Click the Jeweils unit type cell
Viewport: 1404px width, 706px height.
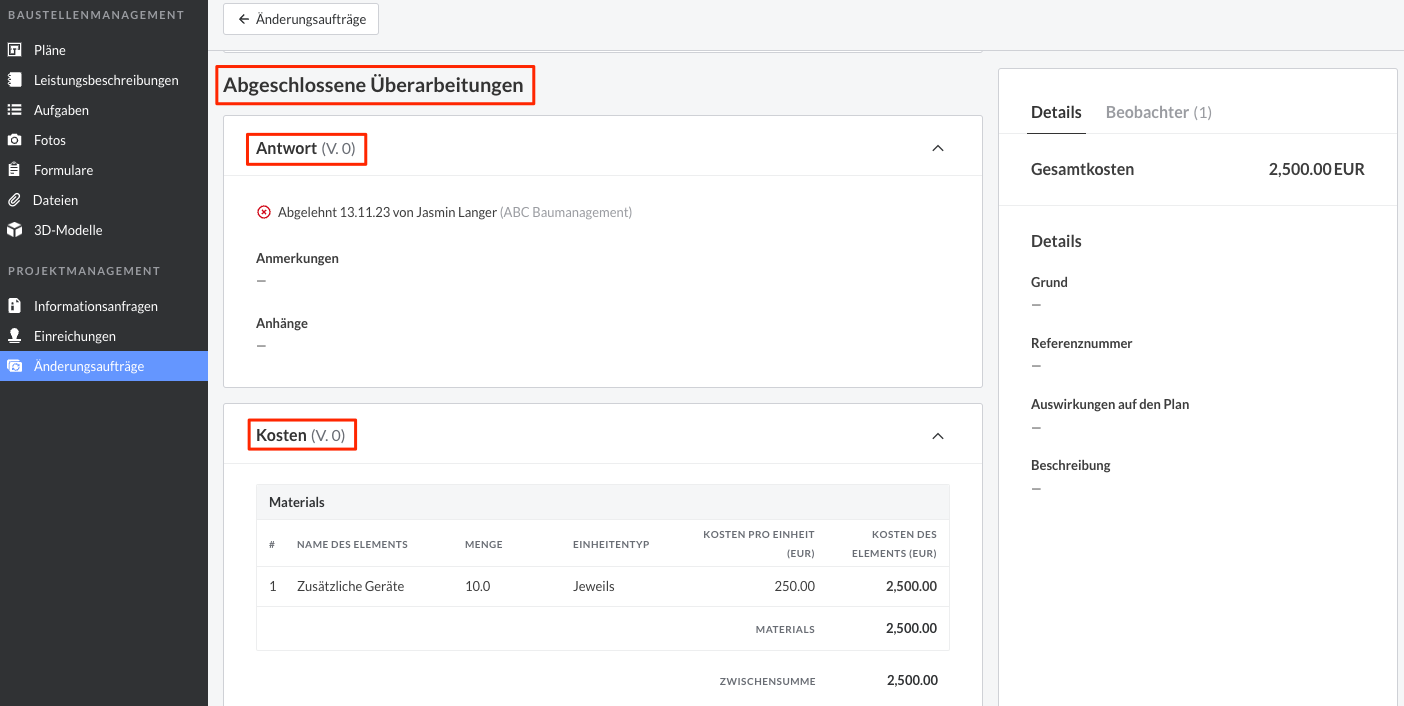[x=594, y=586]
